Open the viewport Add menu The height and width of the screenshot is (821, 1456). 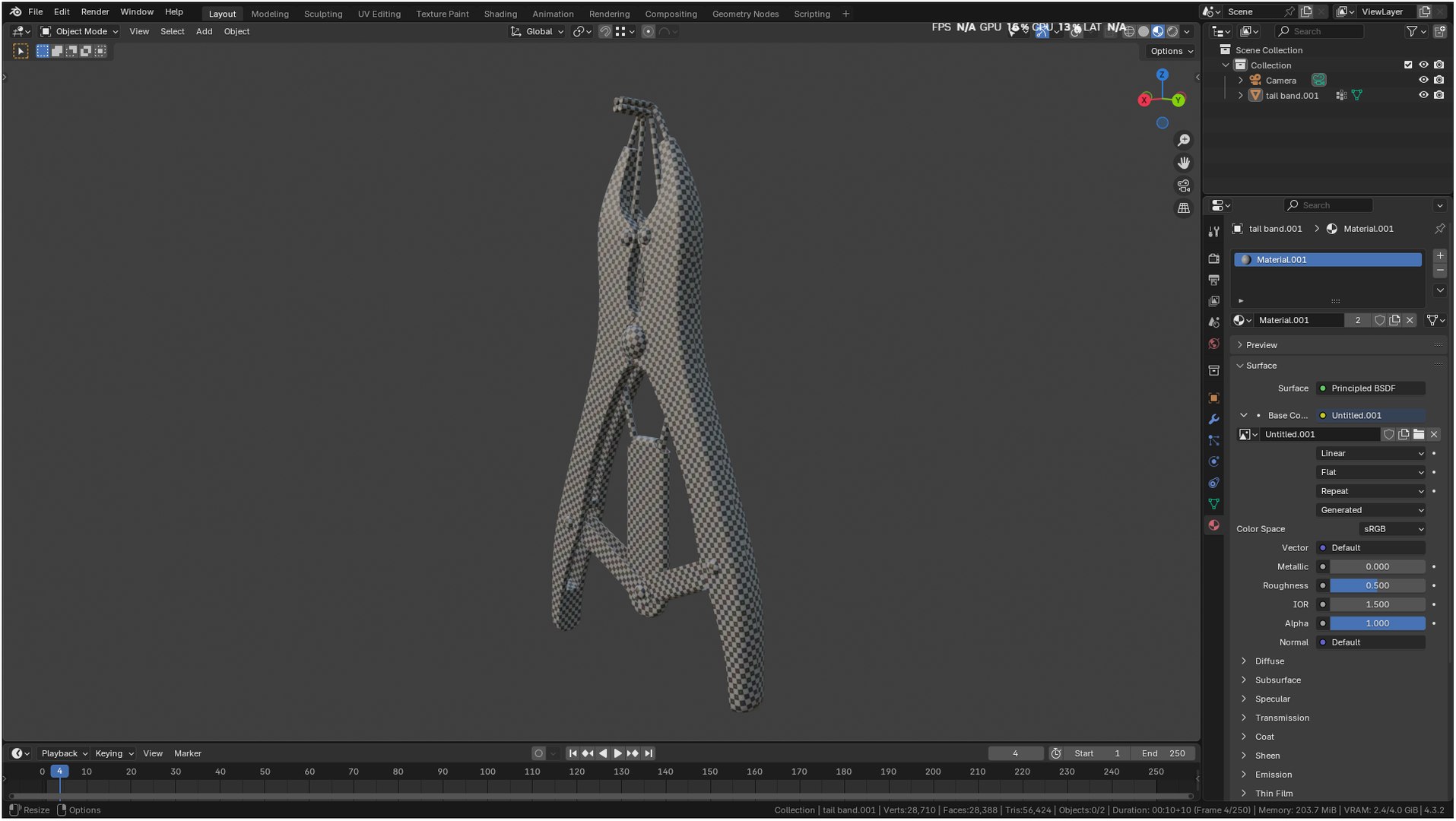pos(204,32)
